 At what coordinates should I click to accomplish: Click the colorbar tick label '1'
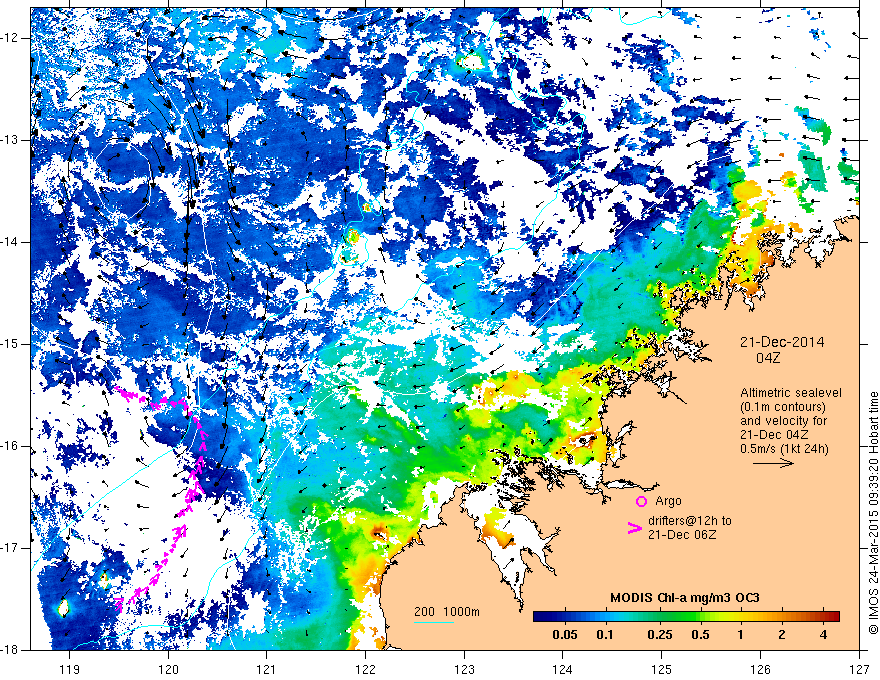tap(741, 635)
